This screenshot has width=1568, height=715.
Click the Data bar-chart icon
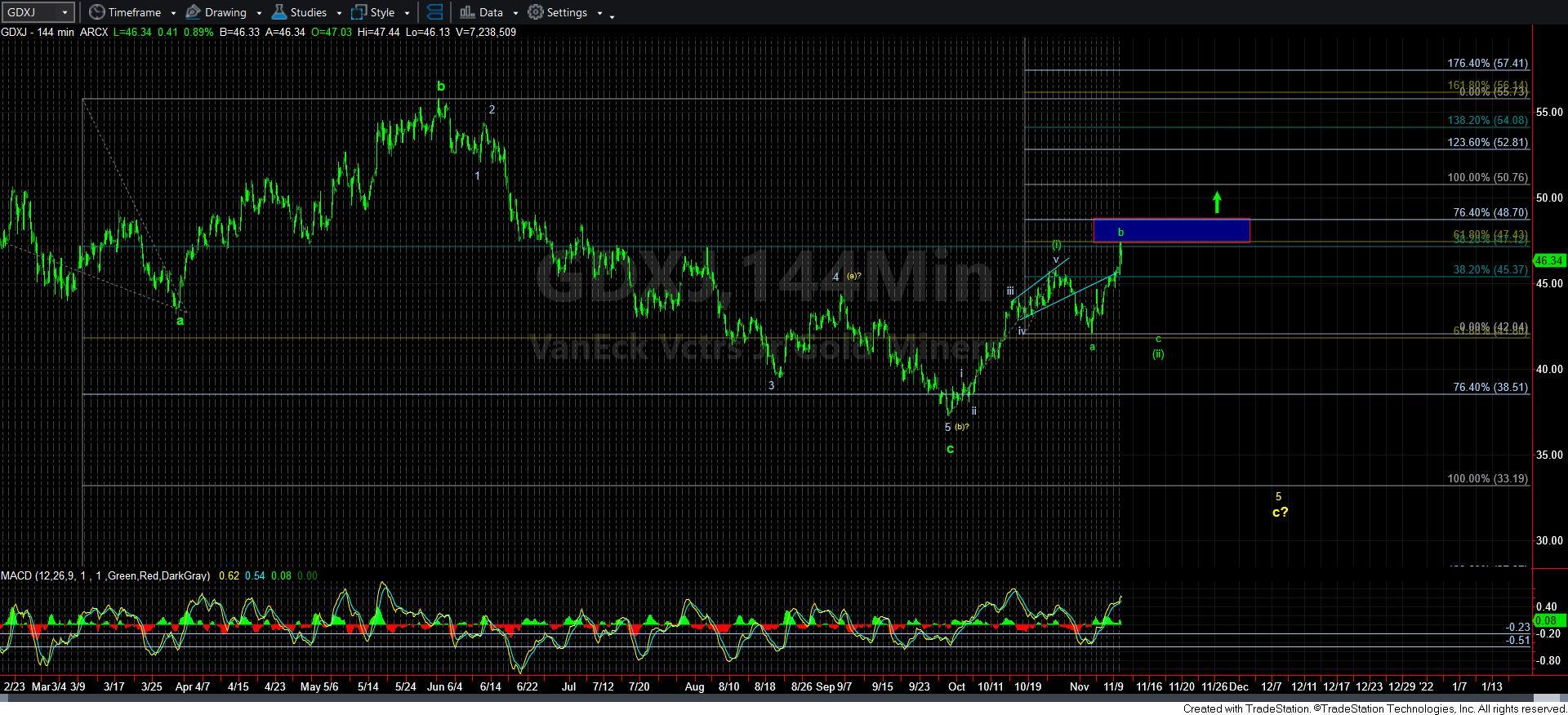tap(467, 12)
